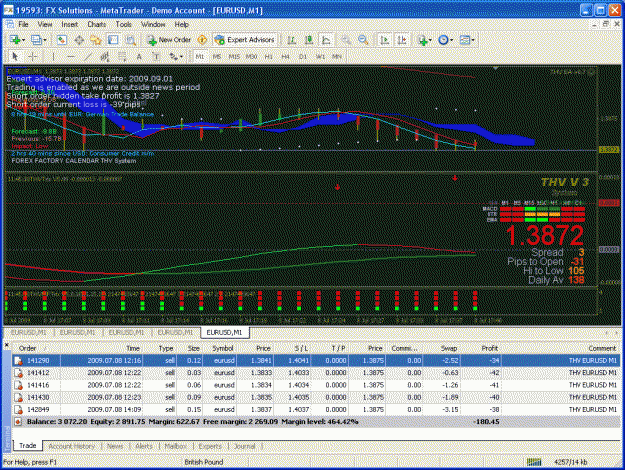Sort by the Profit column header

[x=483, y=348]
